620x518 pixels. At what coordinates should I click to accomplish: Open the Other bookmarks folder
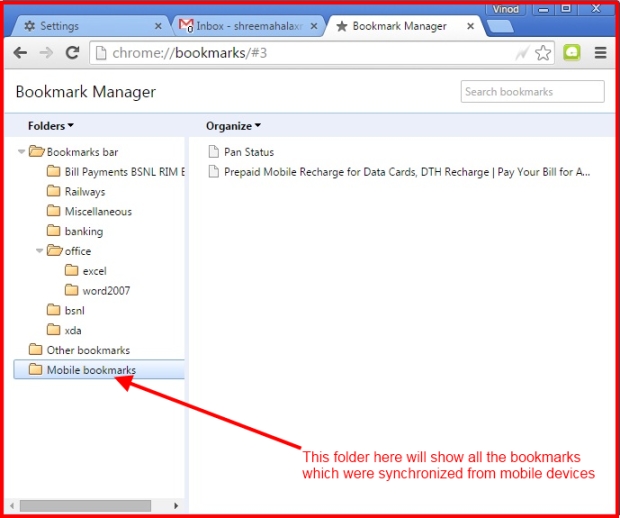(88, 350)
